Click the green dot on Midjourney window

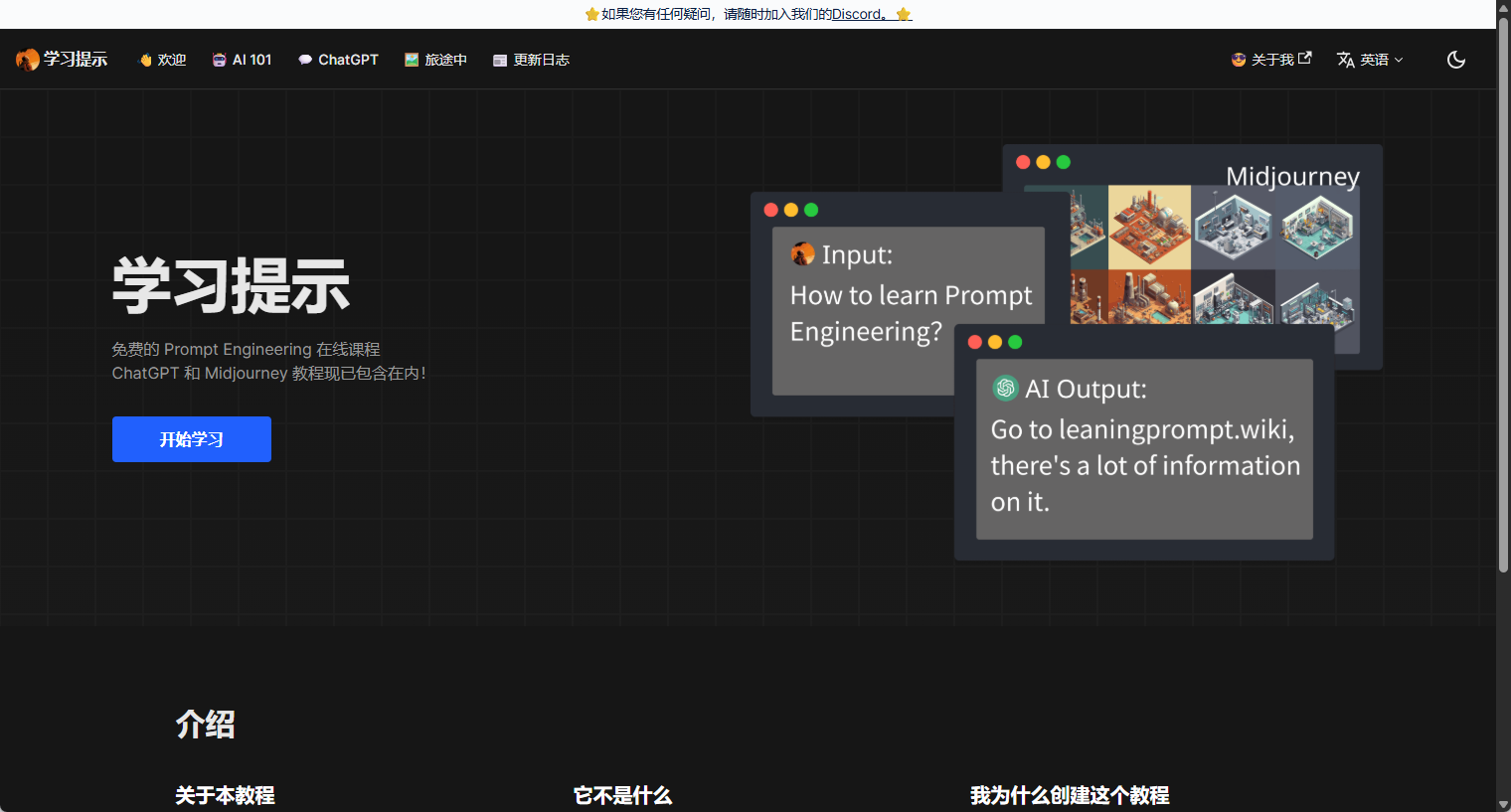tap(1064, 162)
